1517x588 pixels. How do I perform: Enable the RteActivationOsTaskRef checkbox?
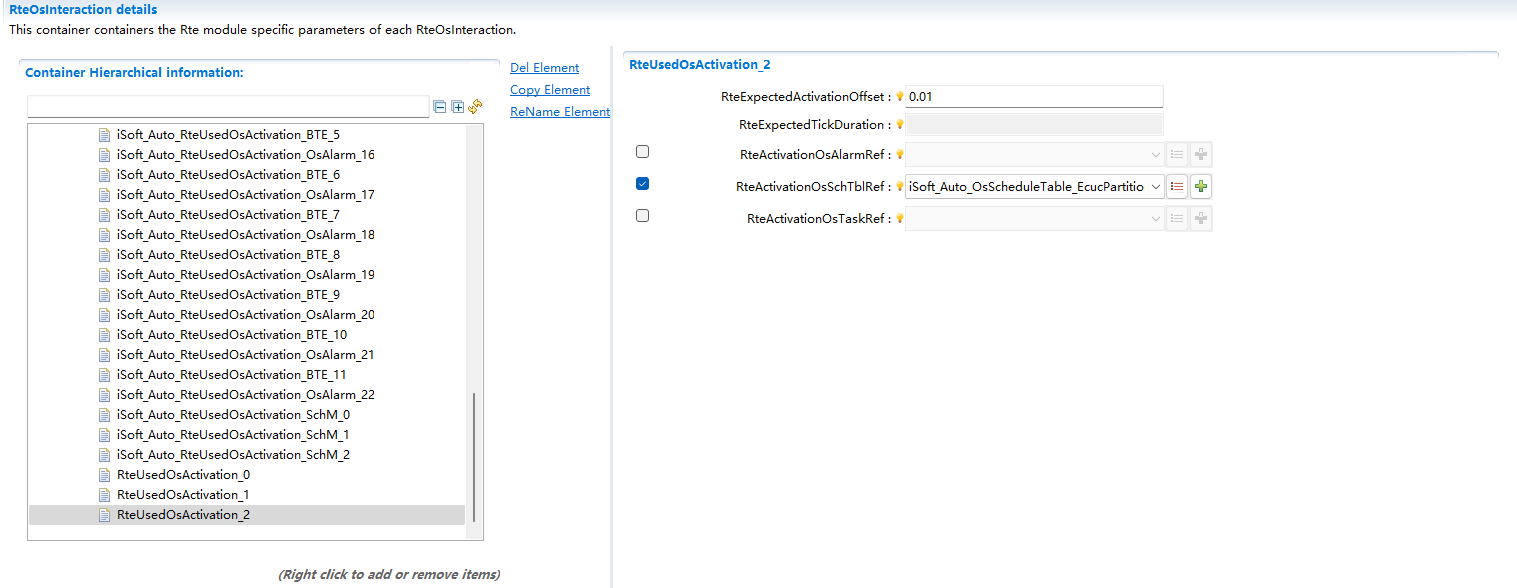coord(642,216)
